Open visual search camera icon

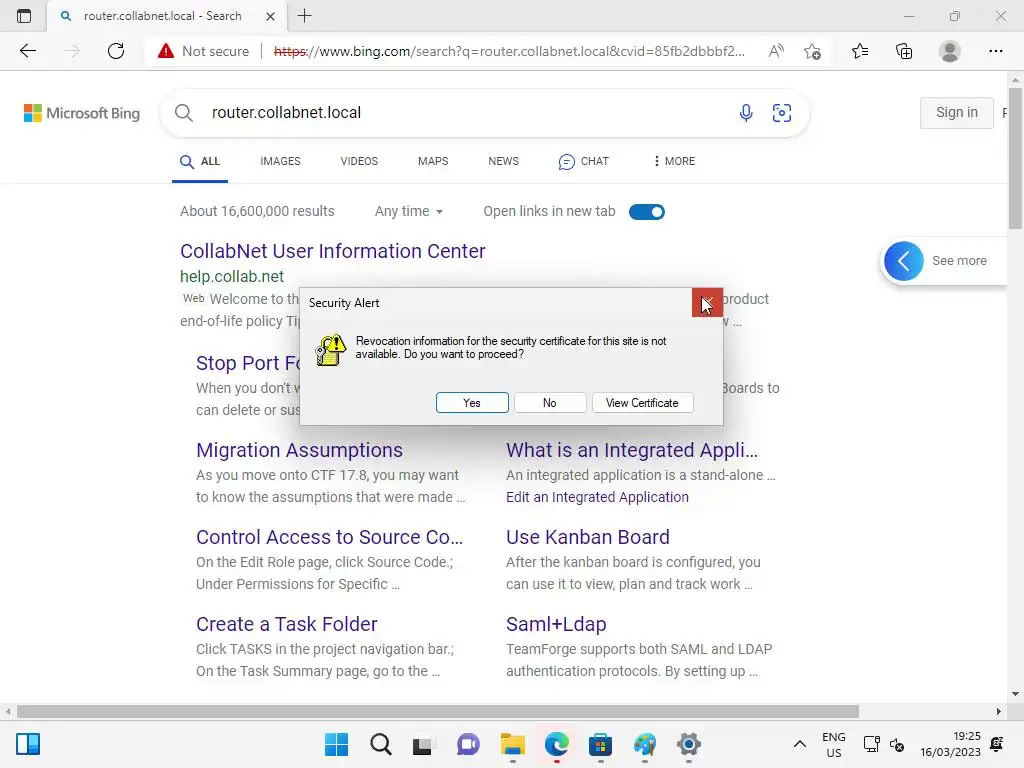[782, 113]
